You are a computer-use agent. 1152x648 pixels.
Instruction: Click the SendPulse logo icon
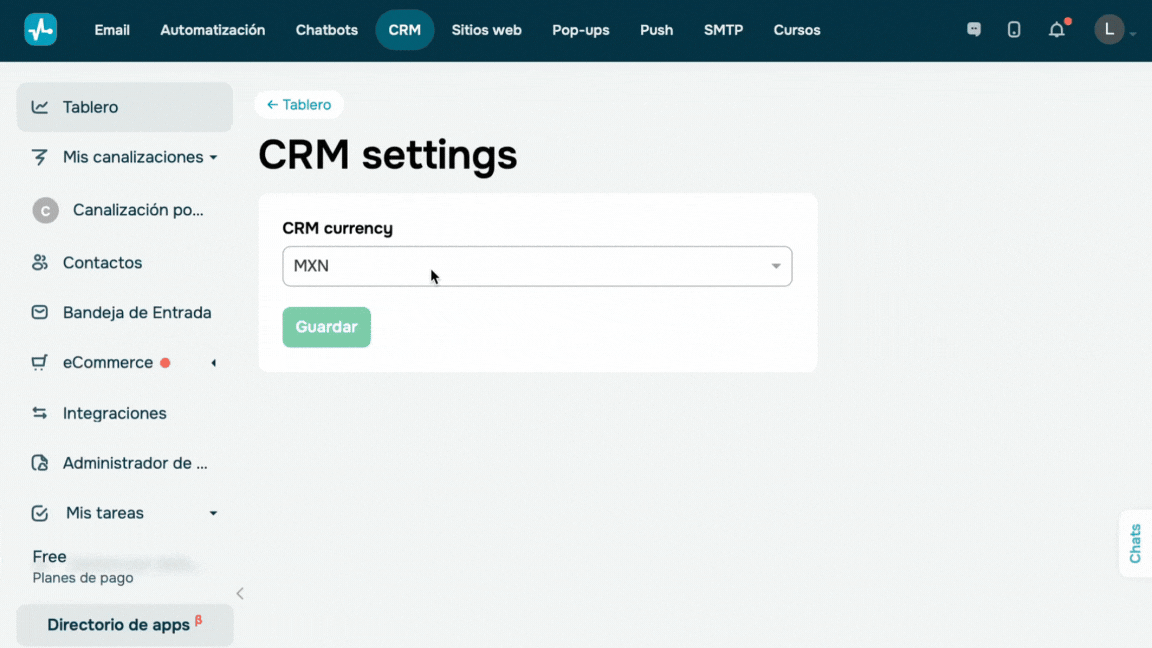pyautogui.click(x=40, y=30)
